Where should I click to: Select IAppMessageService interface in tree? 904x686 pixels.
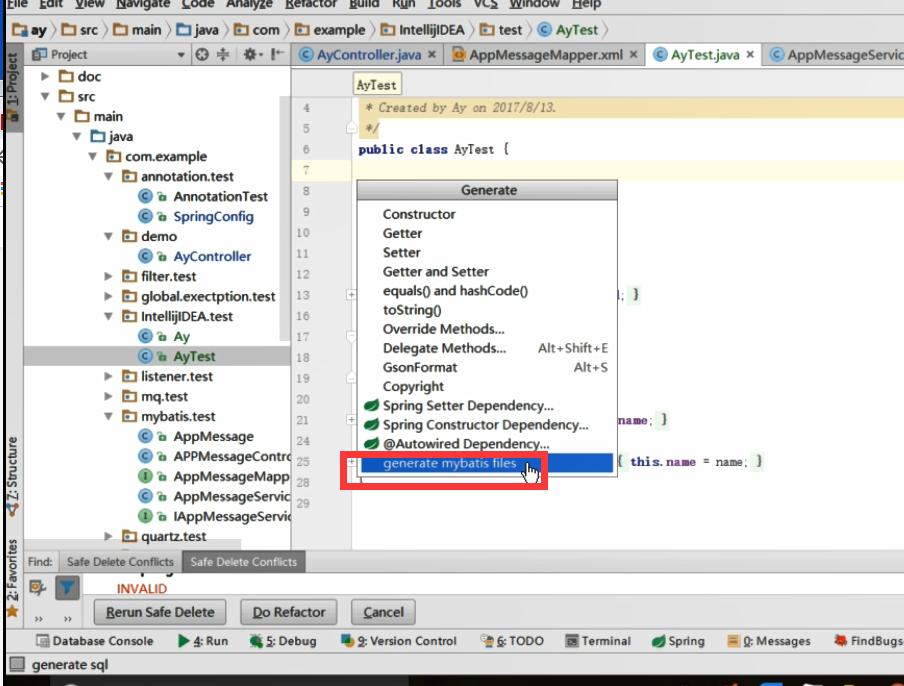click(231, 517)
